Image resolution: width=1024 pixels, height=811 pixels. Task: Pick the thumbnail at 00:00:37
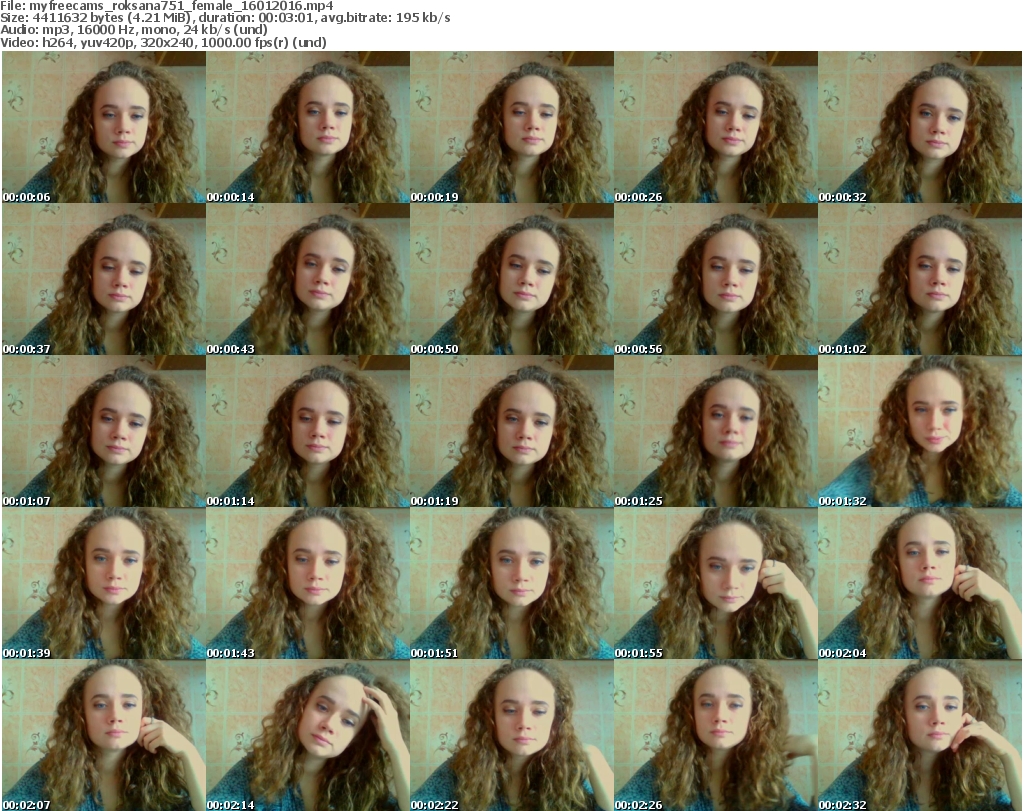tap(104, 279)
